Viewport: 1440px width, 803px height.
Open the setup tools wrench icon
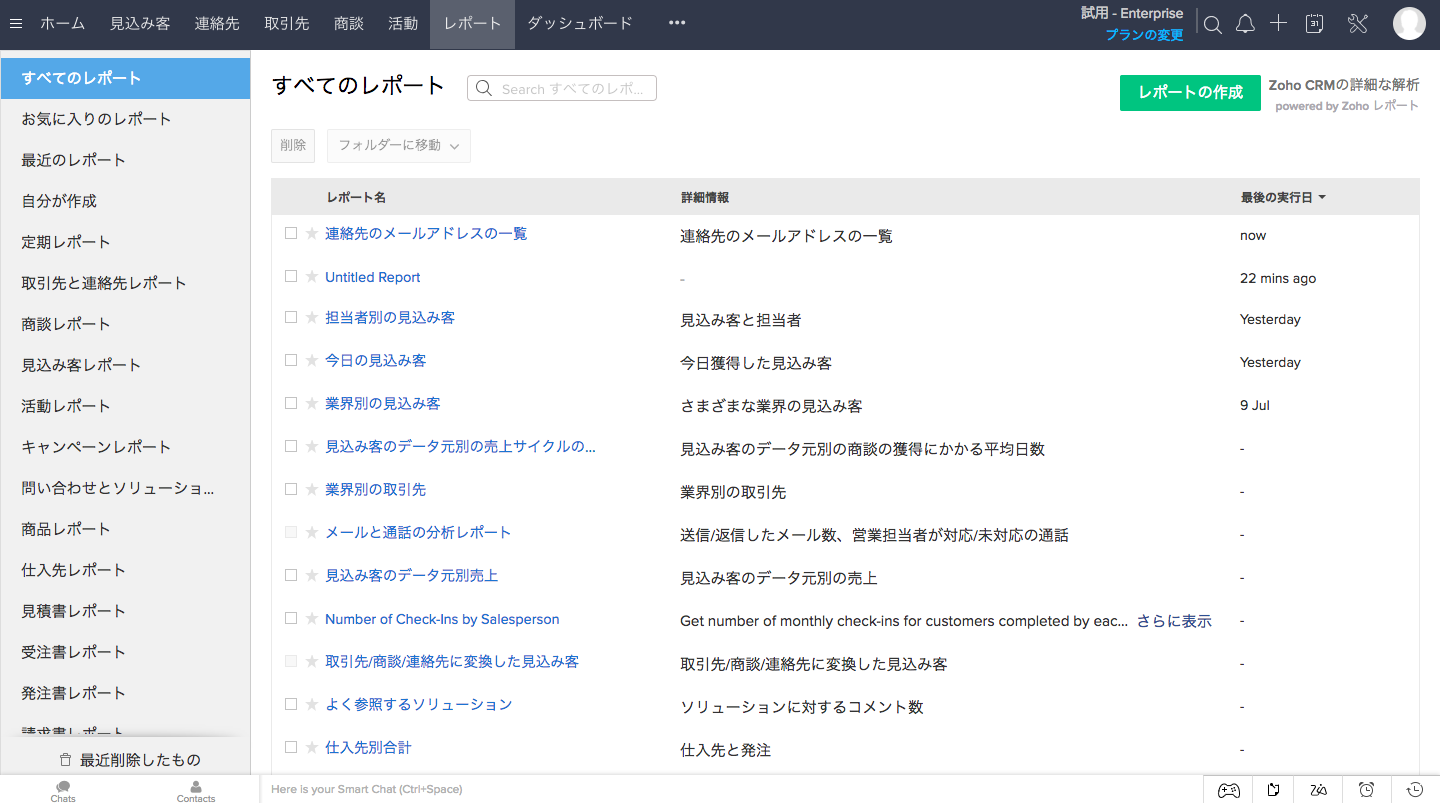(1357, 24)
